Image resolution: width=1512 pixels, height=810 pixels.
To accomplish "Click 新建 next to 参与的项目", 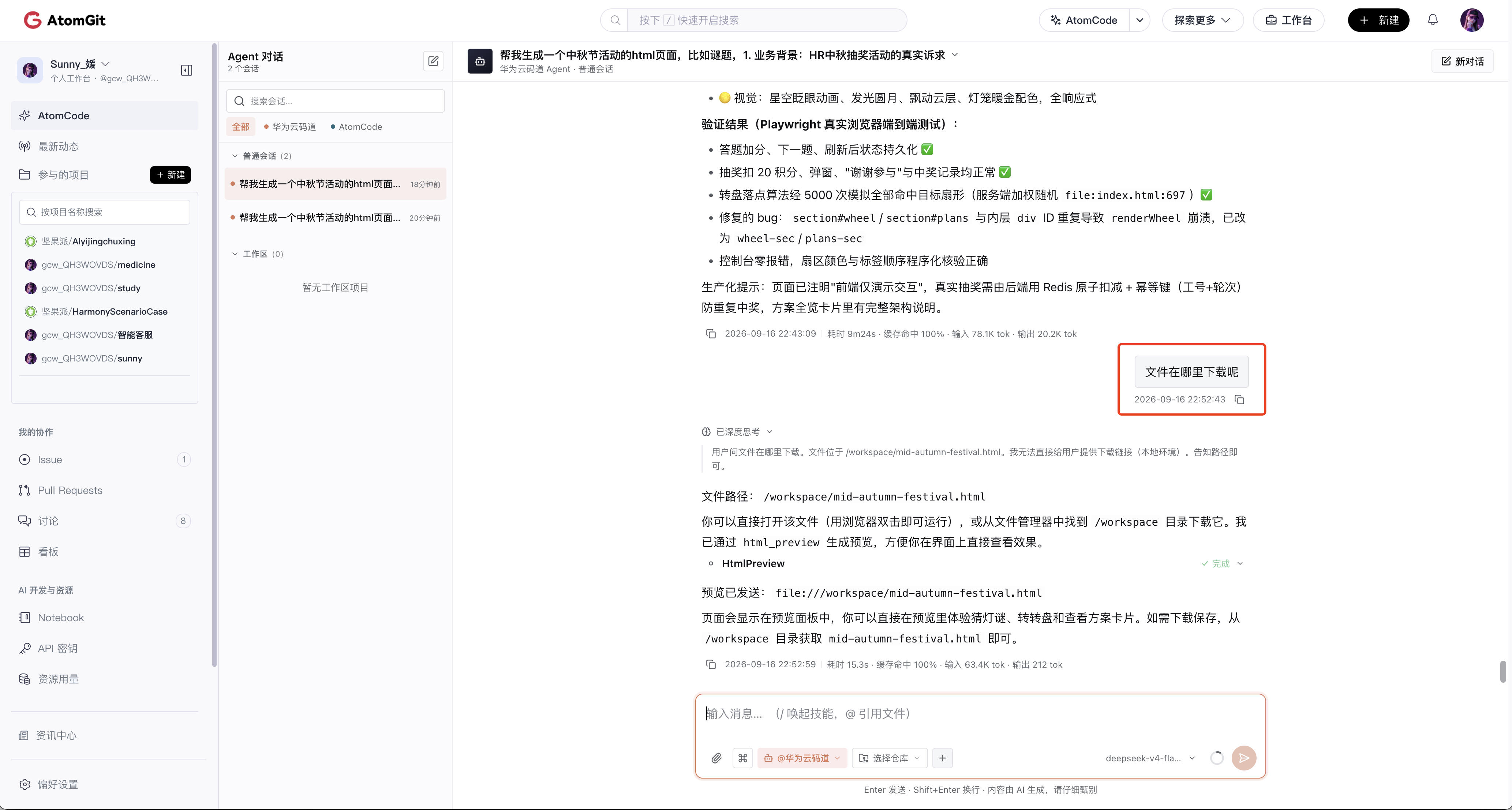I will click(x=170, y=175).
